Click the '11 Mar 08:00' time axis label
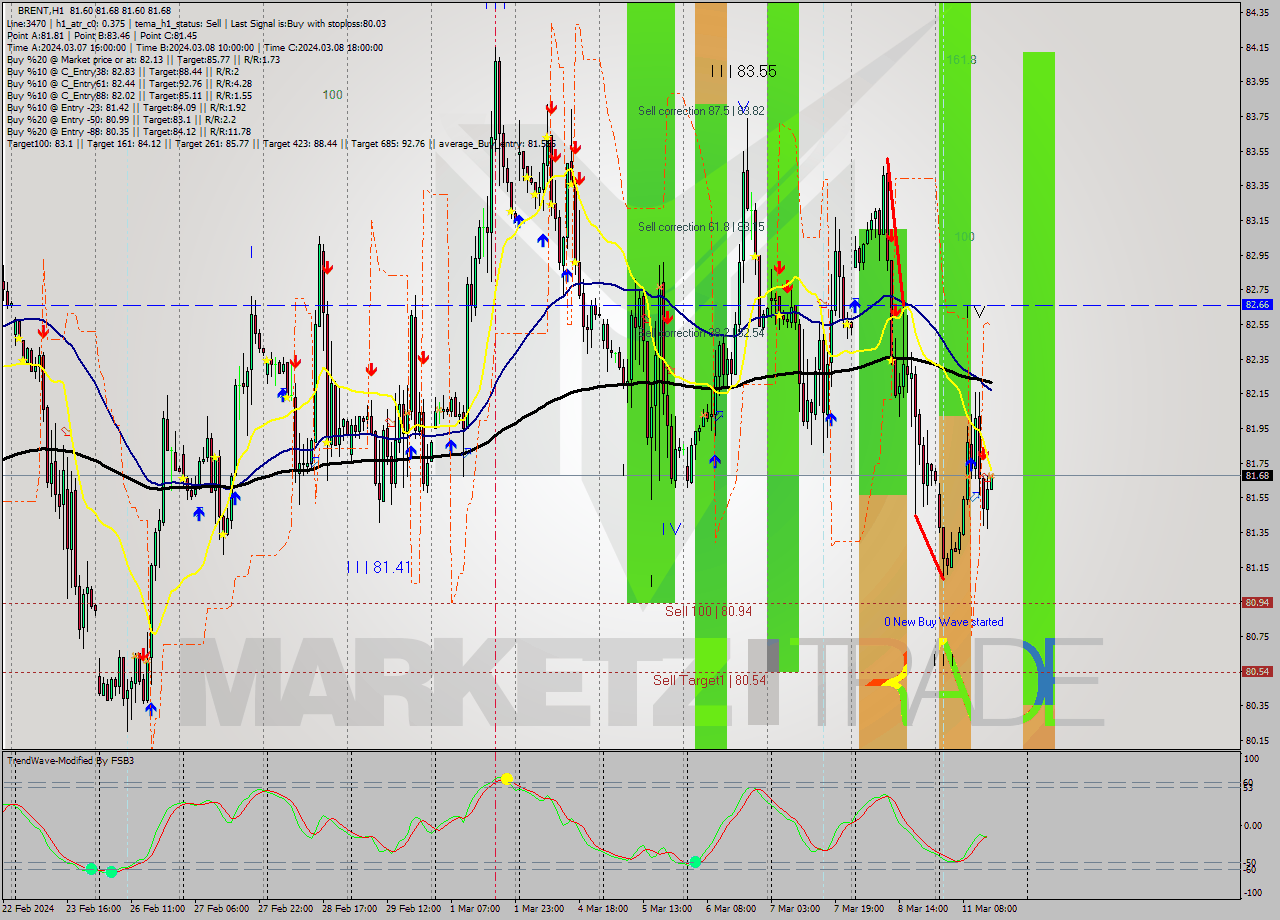Viewport: 1280px width, 920px height. click(990, 909)
